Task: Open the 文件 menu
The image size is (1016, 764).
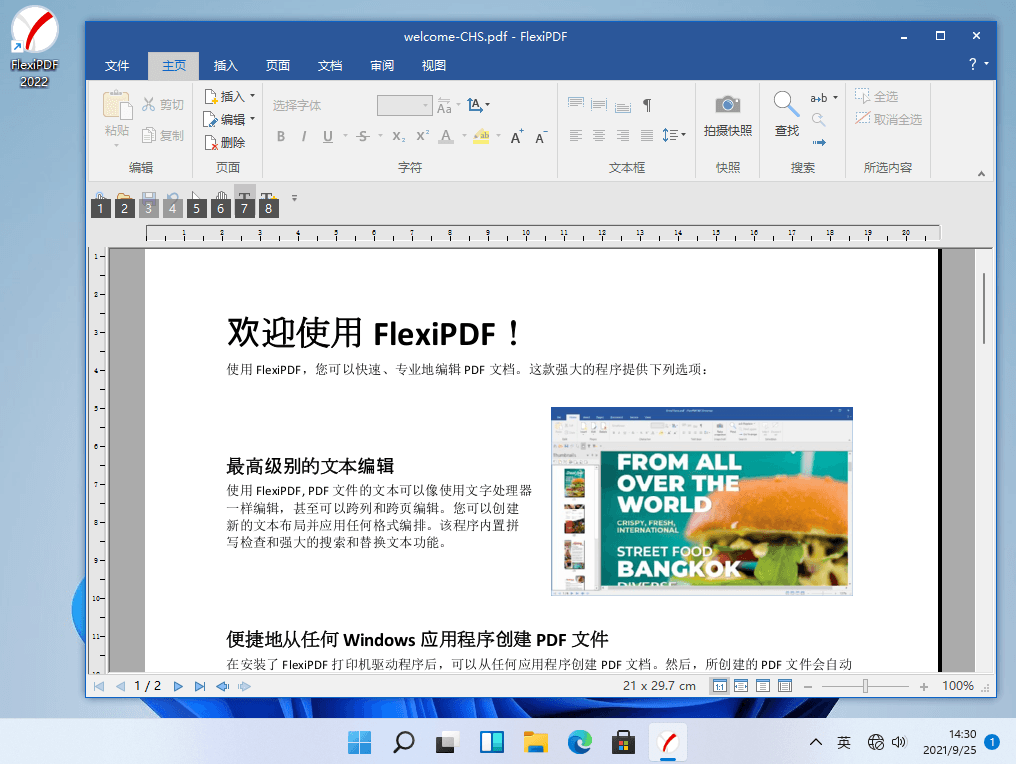Action: (117, 65)
